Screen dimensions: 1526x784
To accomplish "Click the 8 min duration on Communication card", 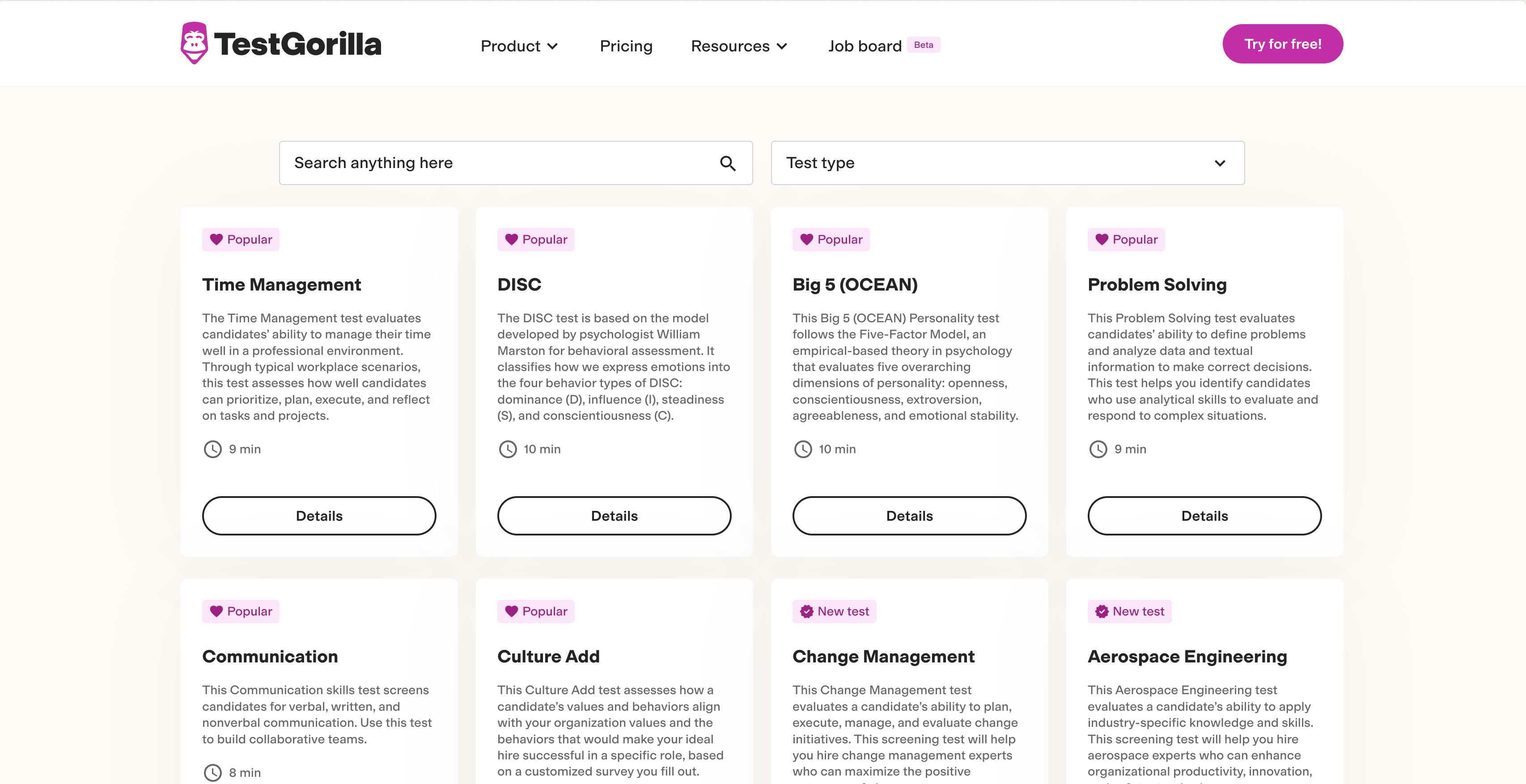I will coord(245,773).
